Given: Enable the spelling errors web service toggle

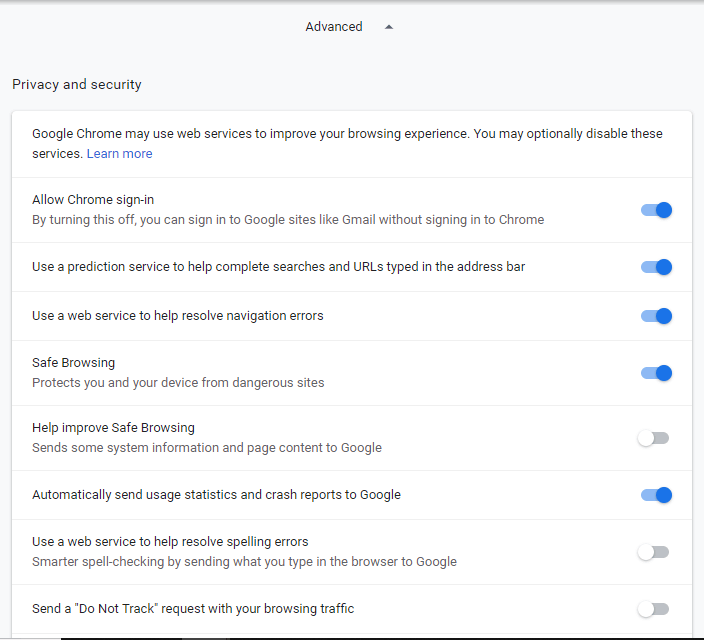Looking at the screenshot, I should click(654, 552).
